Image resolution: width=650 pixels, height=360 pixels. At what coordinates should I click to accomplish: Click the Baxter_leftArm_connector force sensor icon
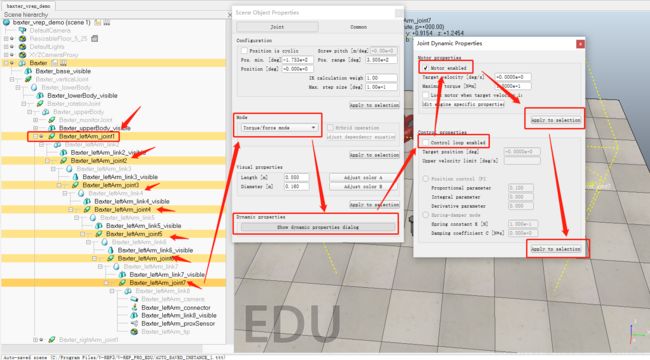134,307
